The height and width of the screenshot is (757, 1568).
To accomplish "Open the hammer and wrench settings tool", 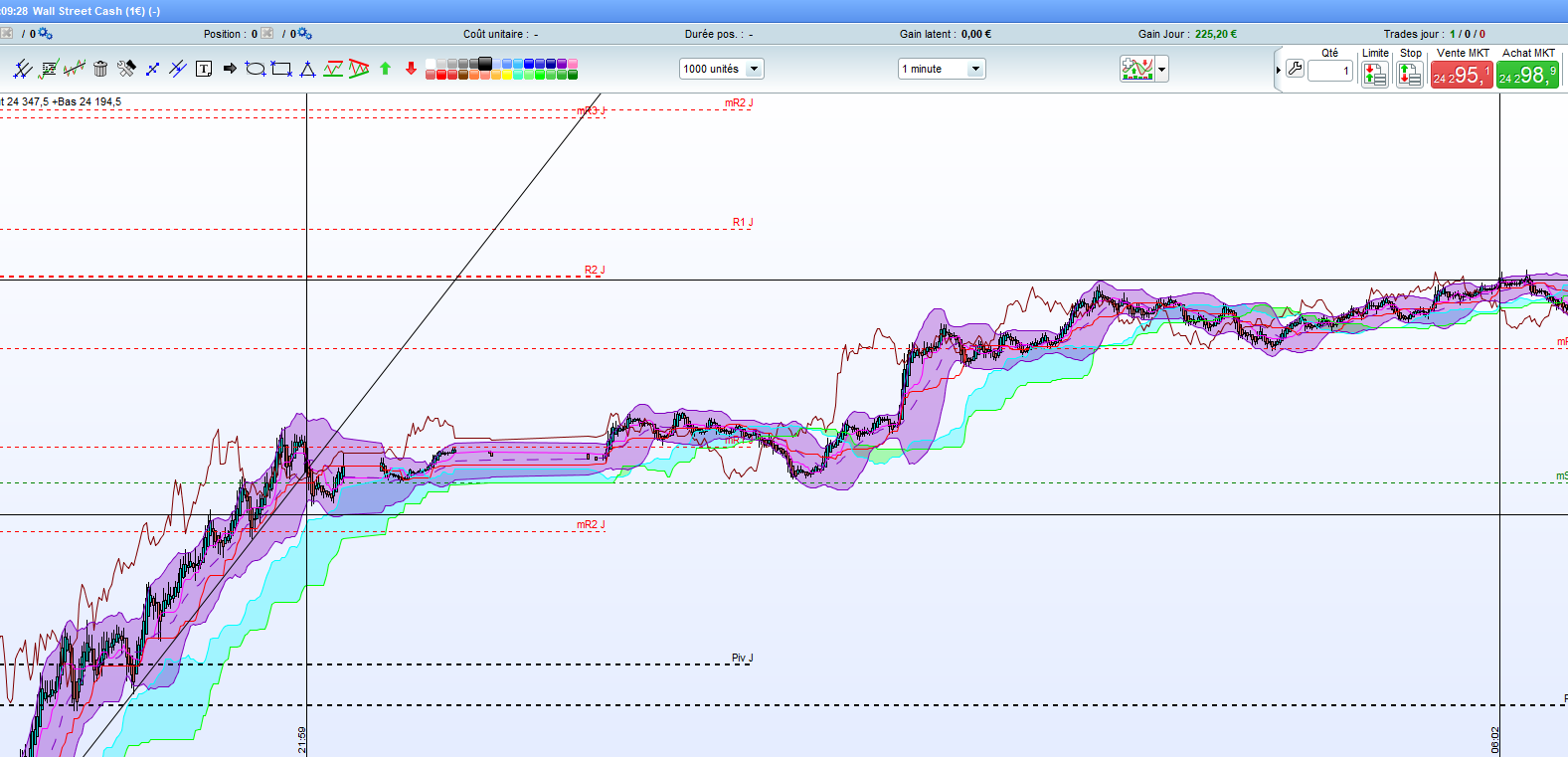I will click(126, 69).
